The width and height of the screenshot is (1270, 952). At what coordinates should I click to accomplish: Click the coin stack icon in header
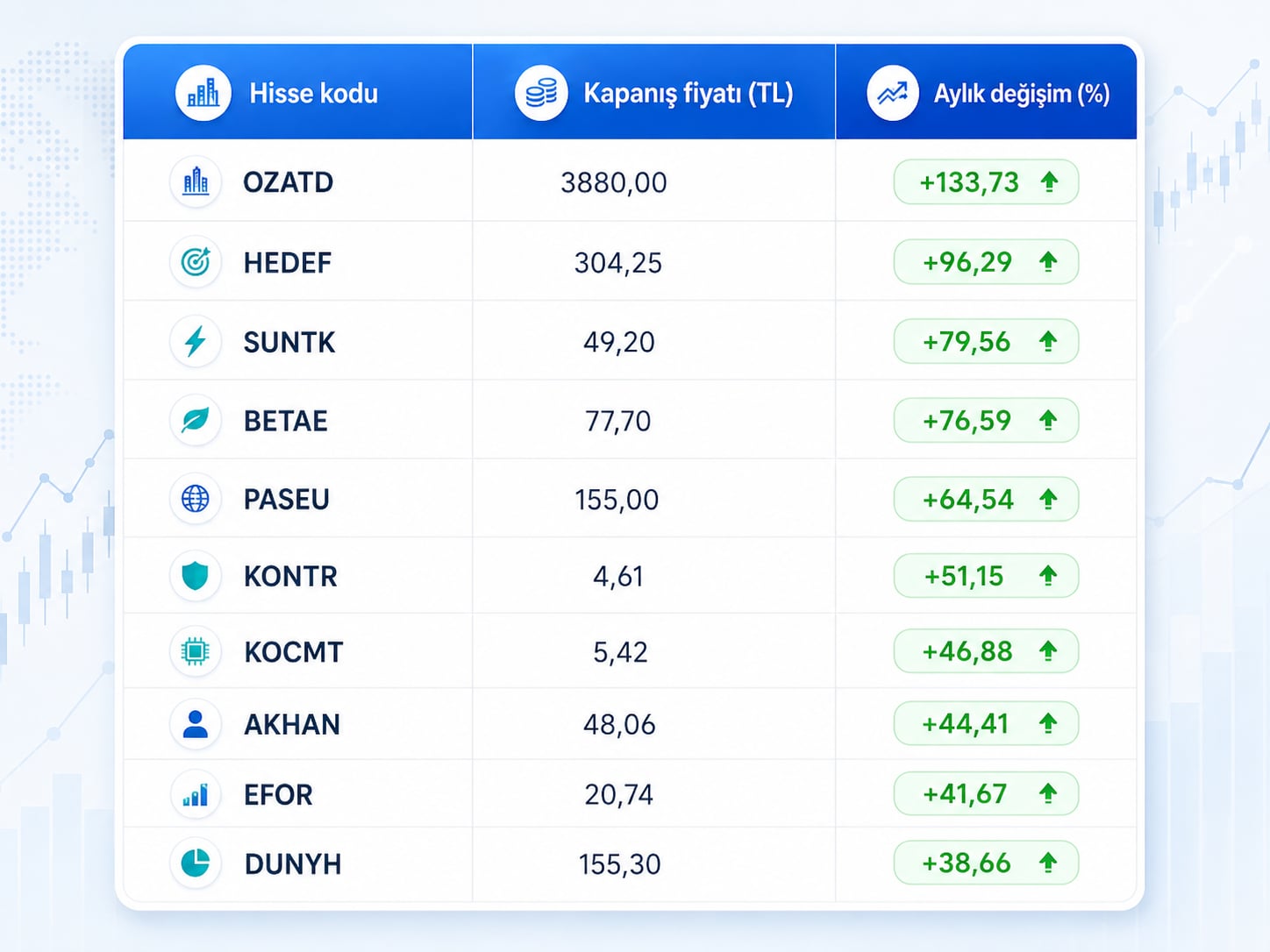point(541,93)
